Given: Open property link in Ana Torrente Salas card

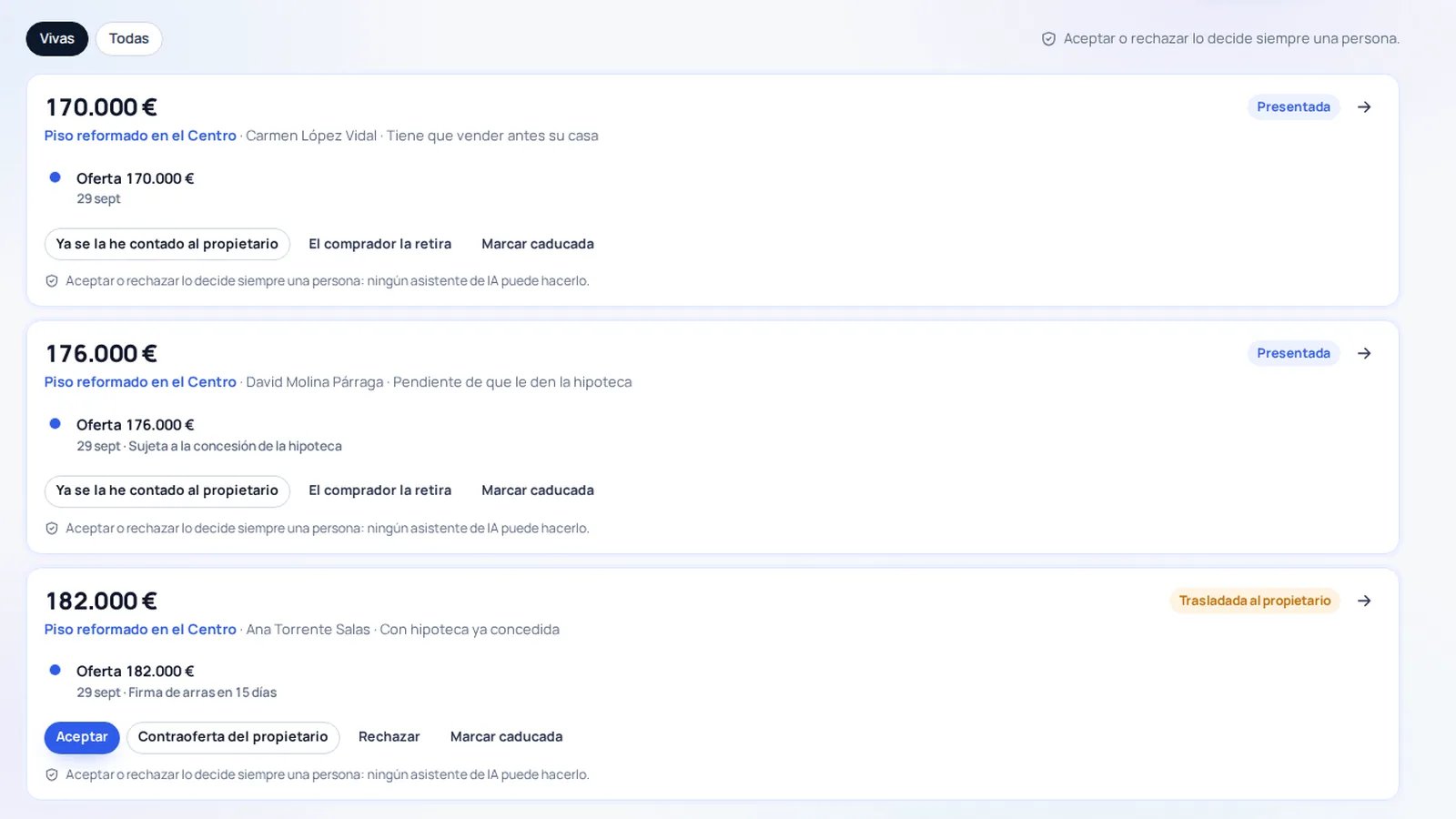Looking at the screenshot, I should coord(140,630).
